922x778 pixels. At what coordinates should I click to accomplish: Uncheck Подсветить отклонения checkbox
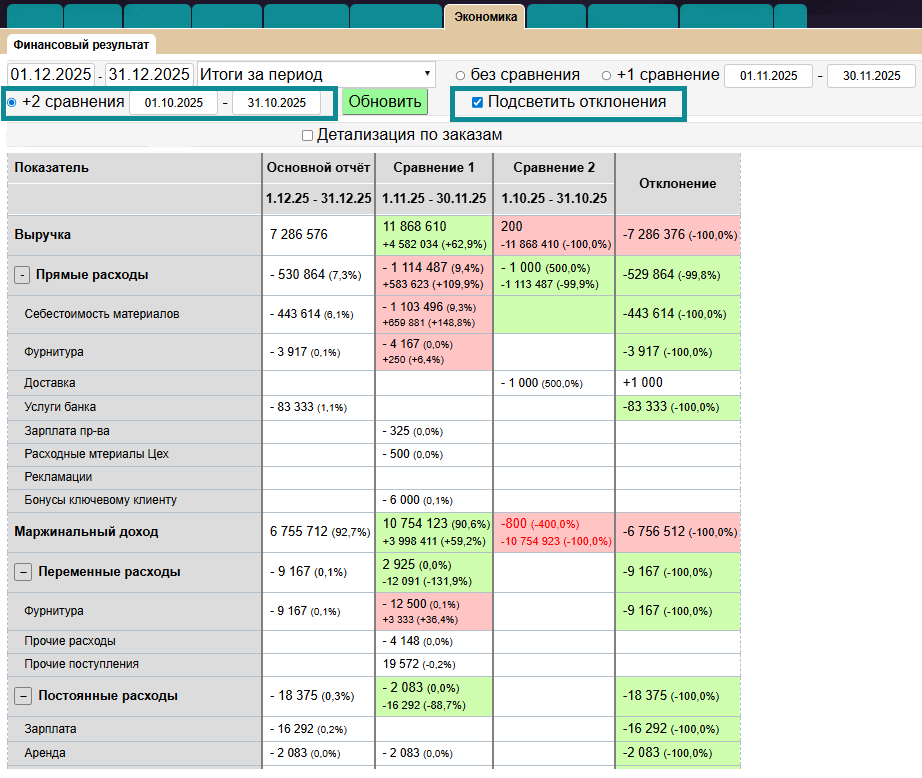tap(478, 103)
